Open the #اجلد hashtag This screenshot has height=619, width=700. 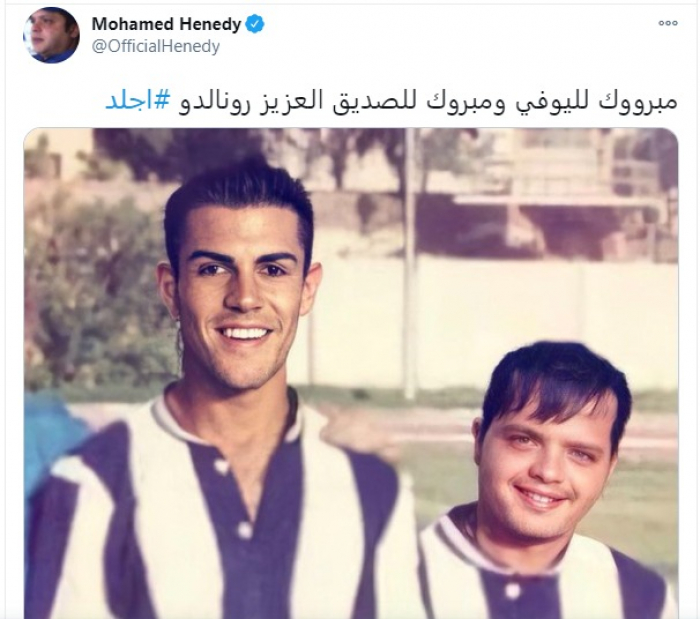tap(138, 102)
